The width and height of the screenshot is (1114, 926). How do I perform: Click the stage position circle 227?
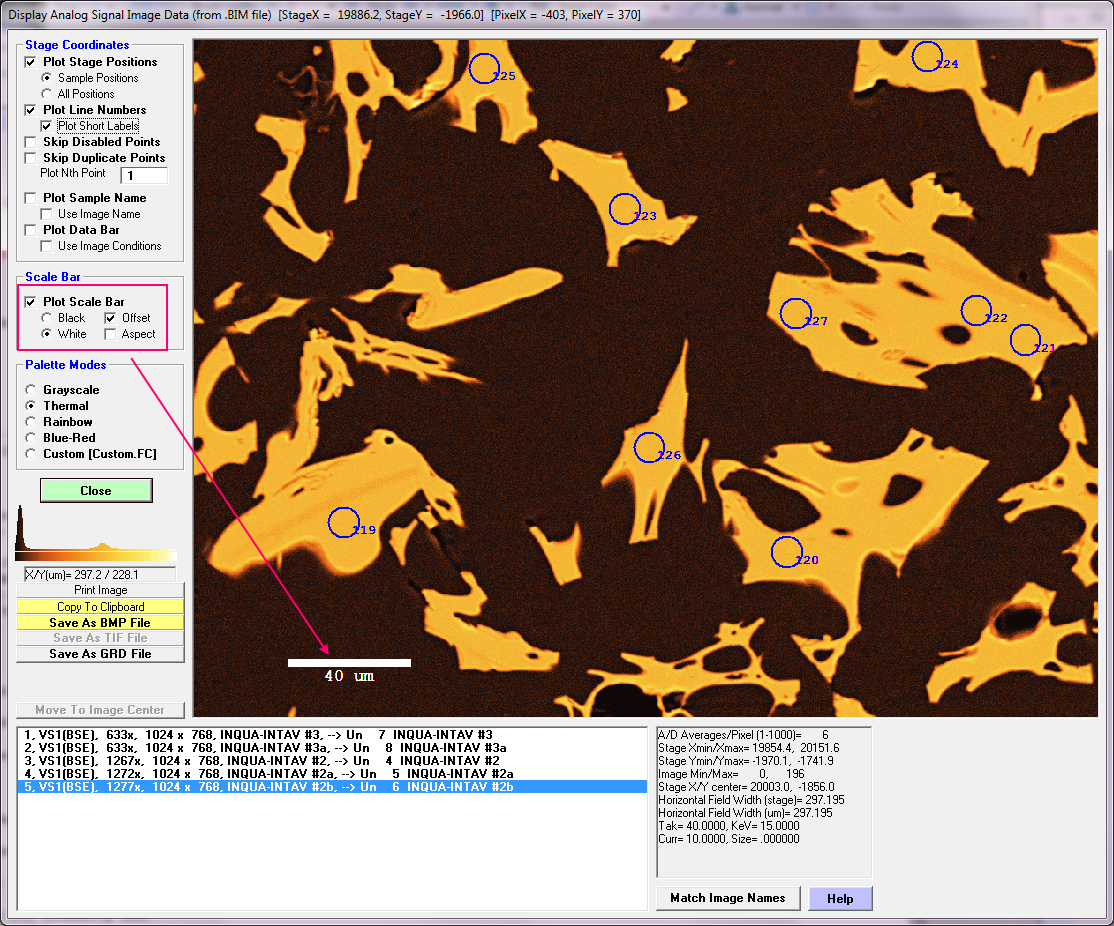pos(795,313)
